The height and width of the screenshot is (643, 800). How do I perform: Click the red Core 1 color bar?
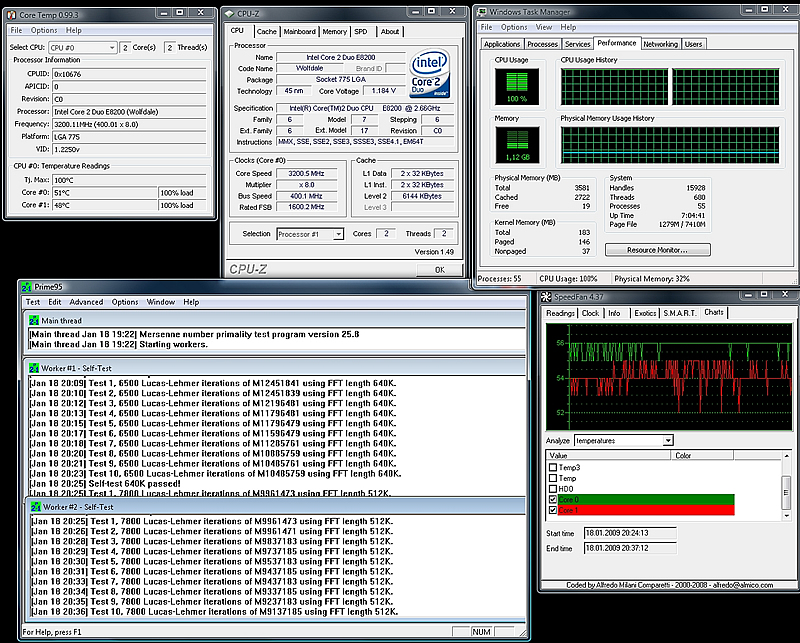pyautogui.click(x=645, y=510)
